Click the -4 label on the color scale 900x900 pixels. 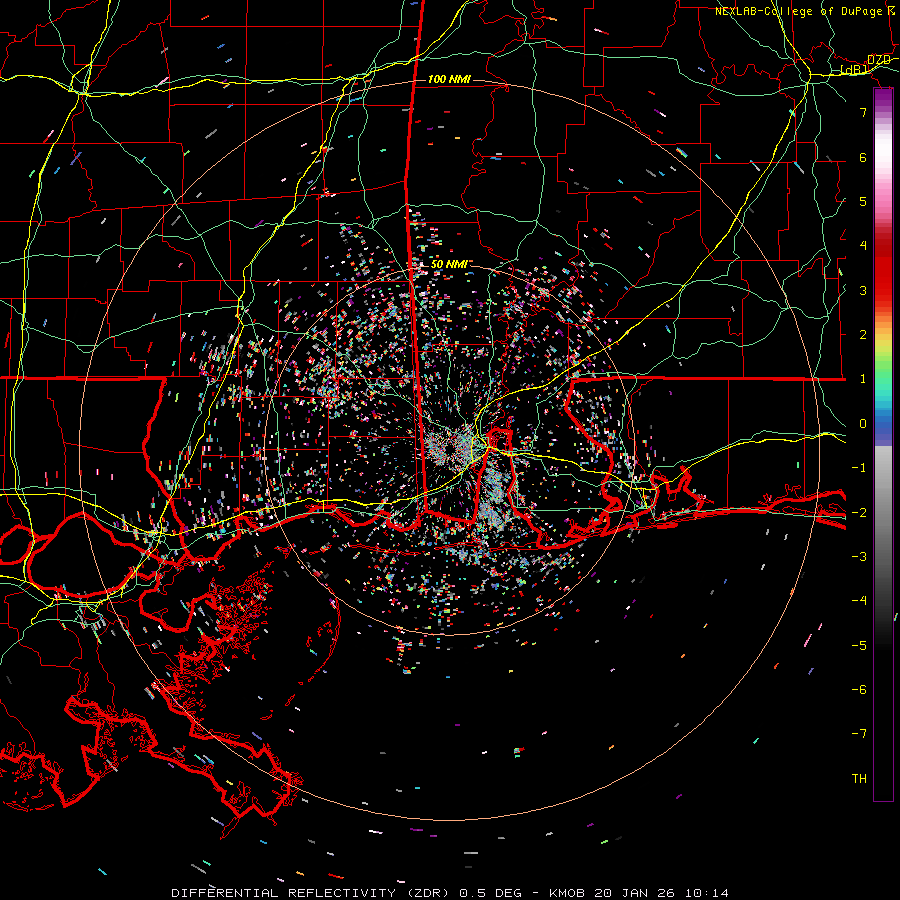[859, 601]
